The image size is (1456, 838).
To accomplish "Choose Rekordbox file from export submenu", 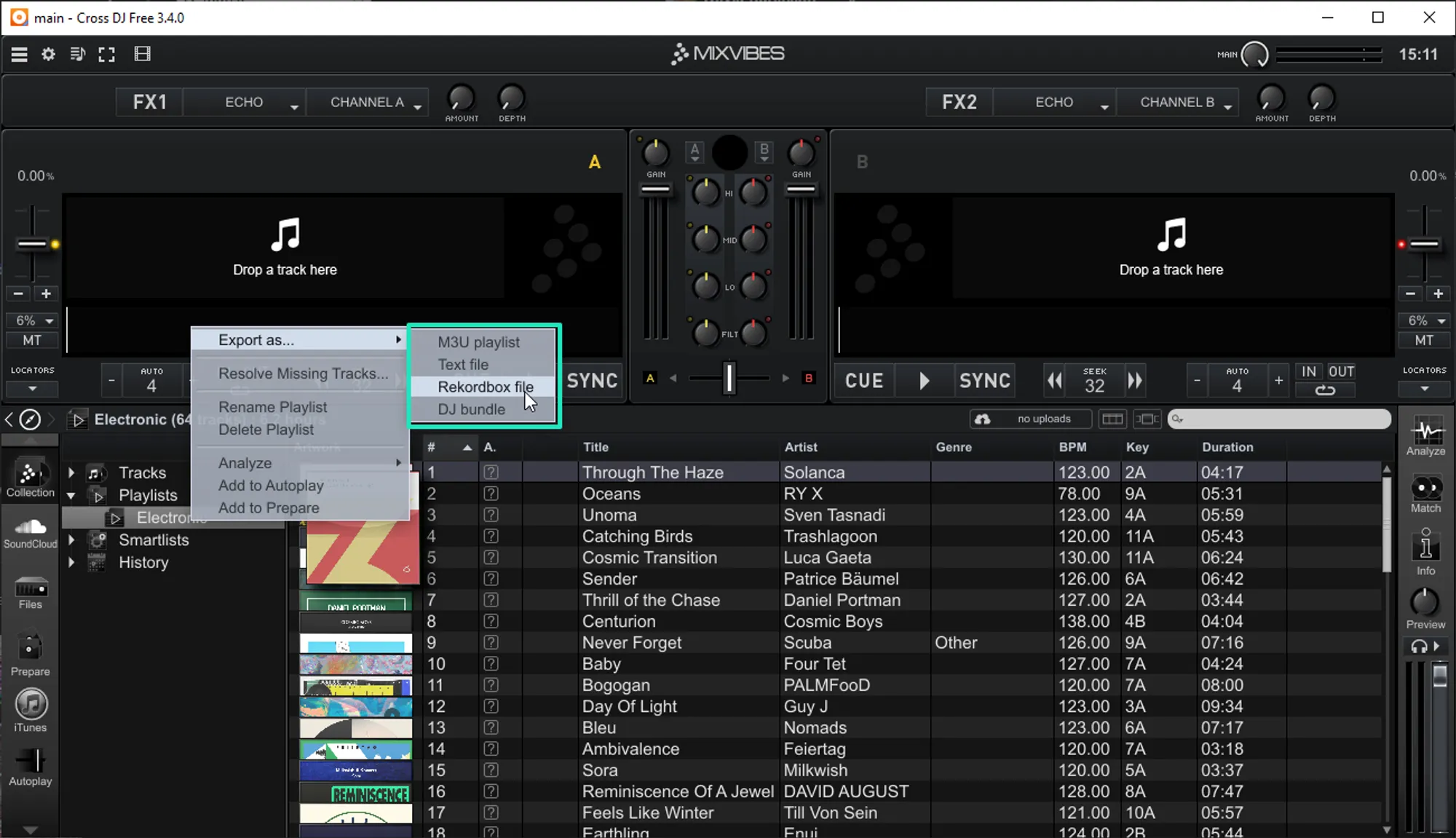I will coord(485,387).
